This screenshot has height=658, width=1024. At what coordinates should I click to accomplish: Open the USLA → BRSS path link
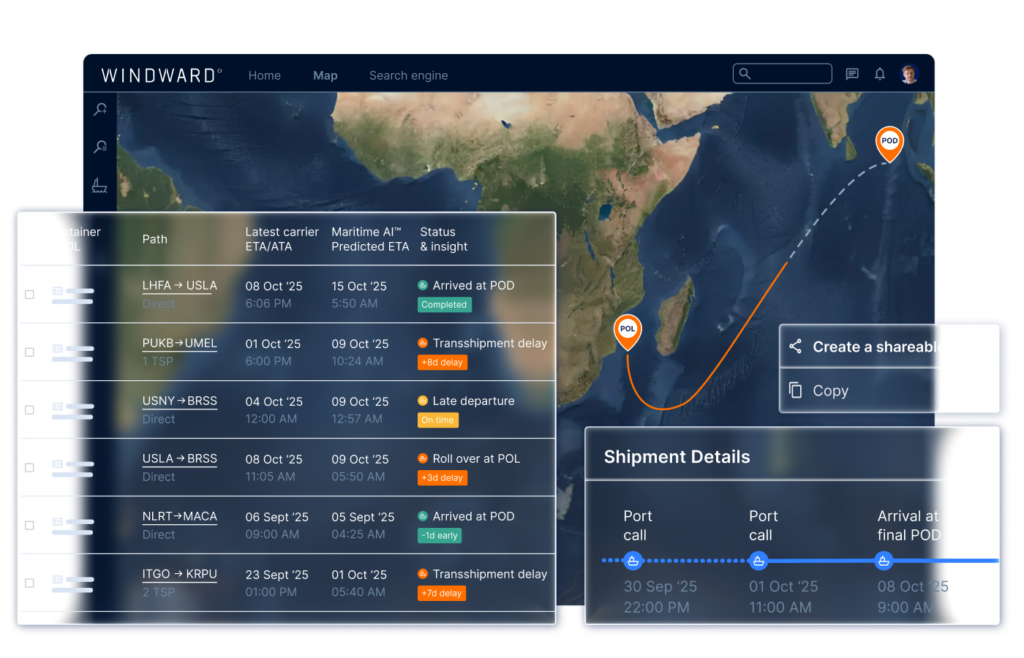[180, 459]
